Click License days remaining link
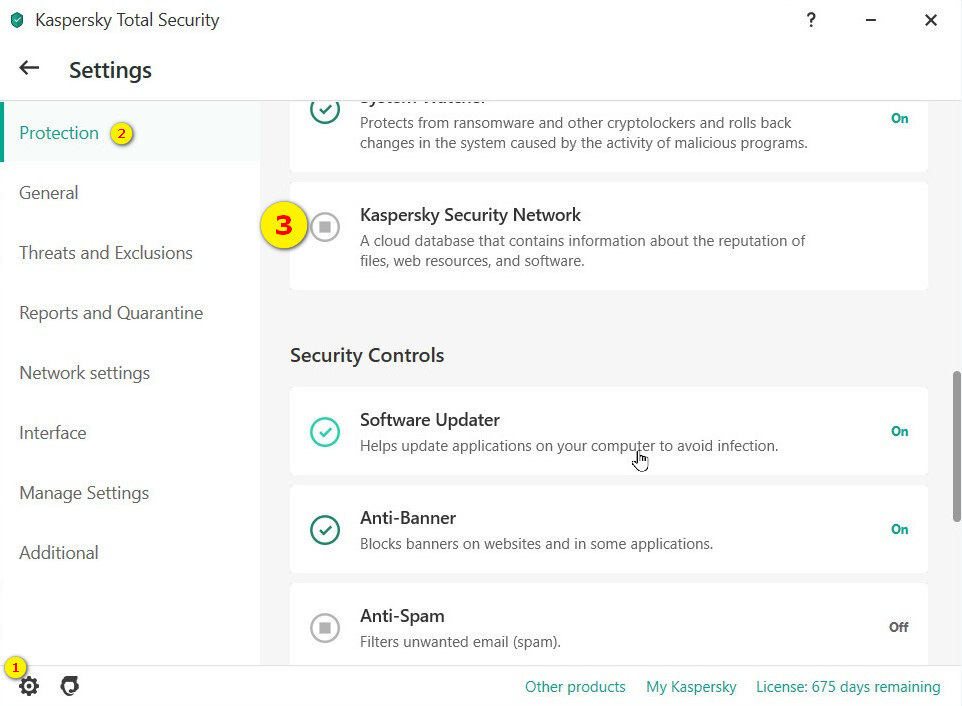Image resolution: width=962 pixels, height=706 pixels. [848, 687]
